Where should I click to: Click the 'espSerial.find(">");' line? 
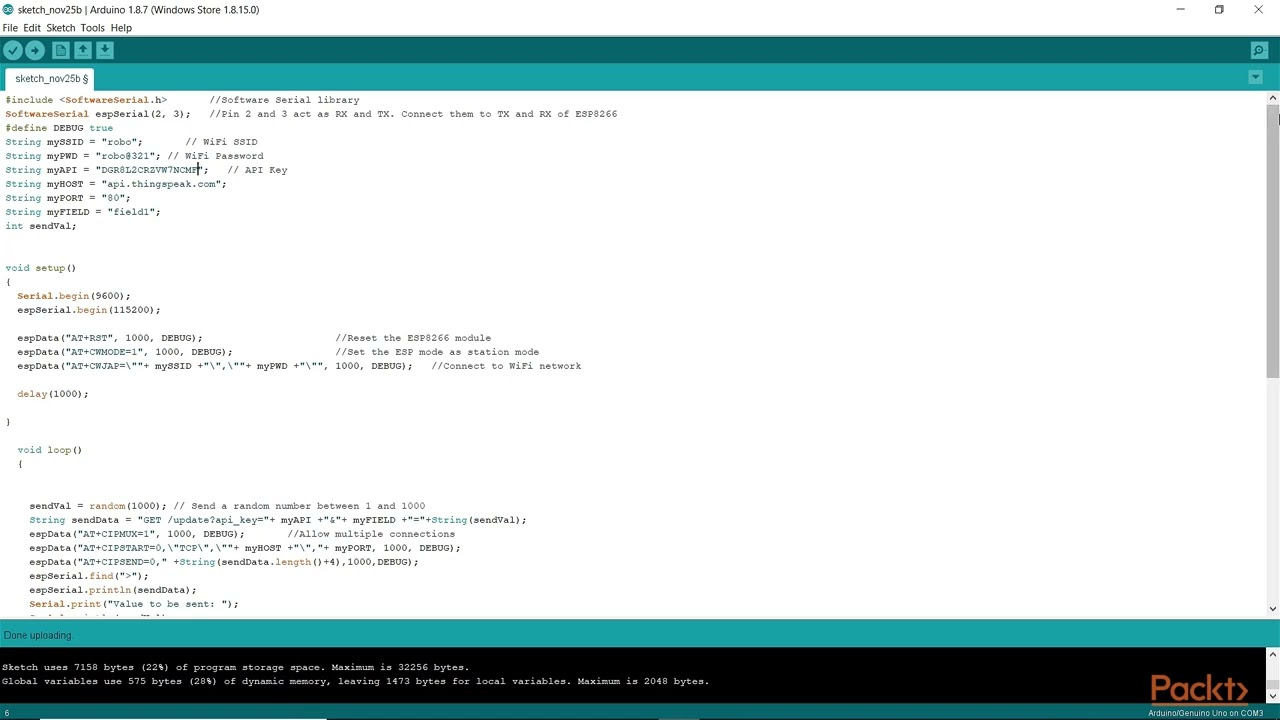point(89,576)
